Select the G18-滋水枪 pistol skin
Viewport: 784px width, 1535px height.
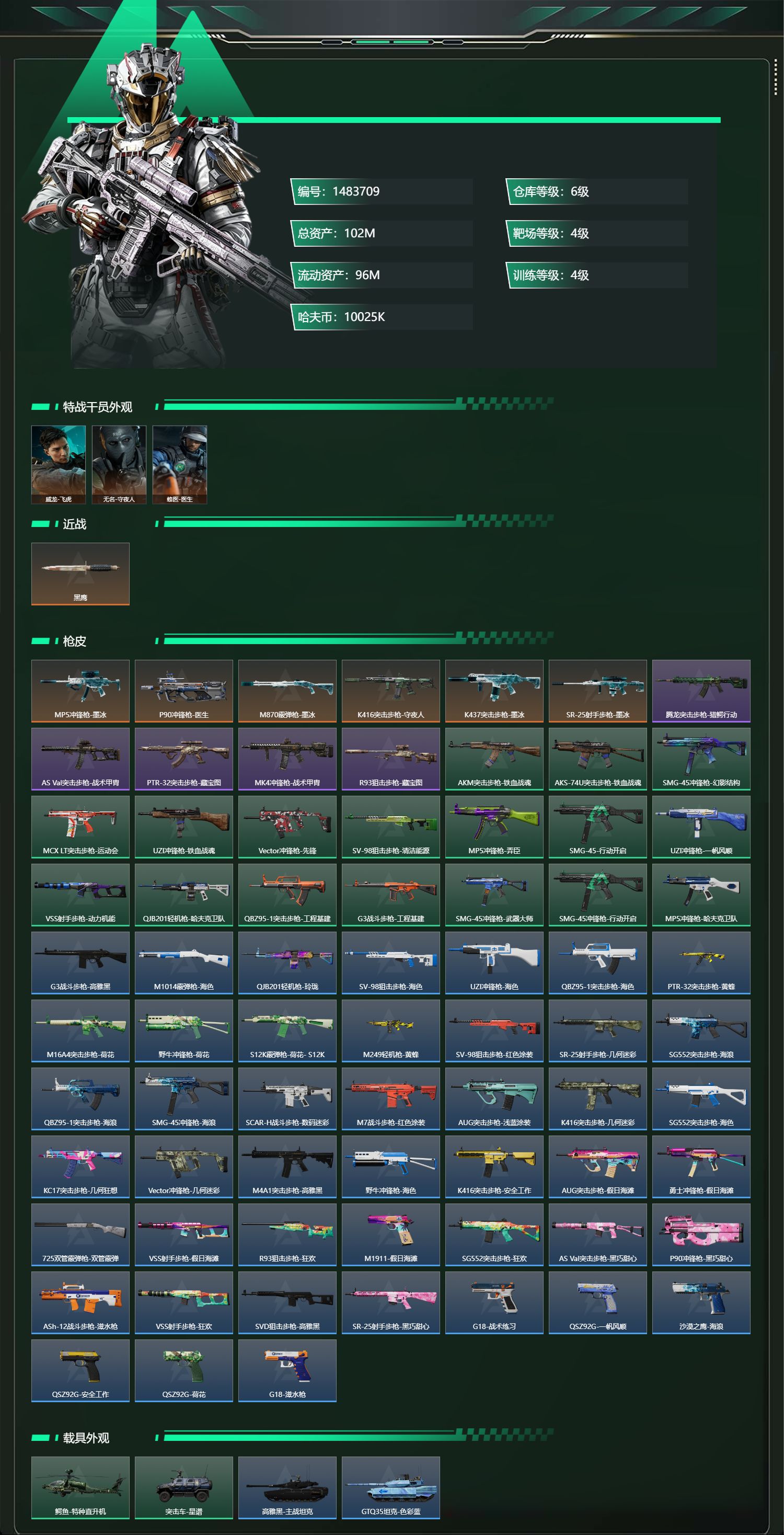point(287,1370)
